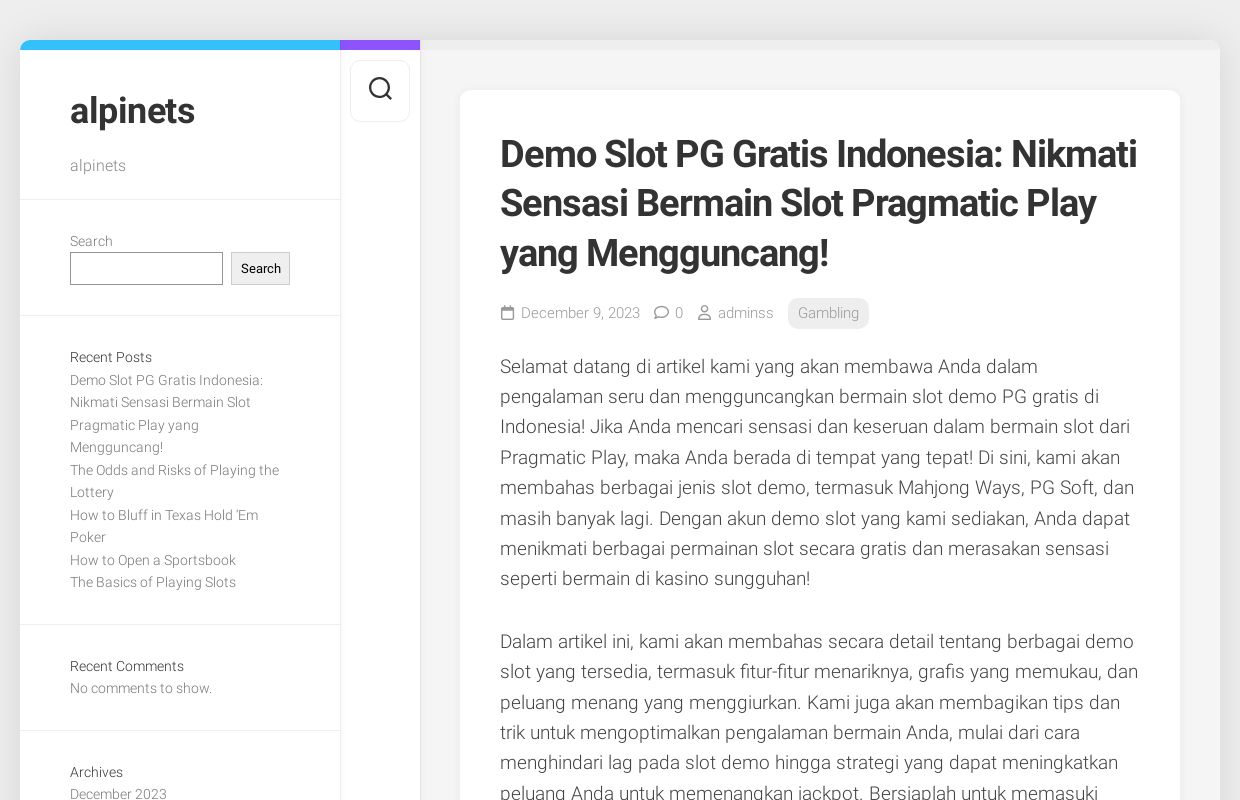Viewport: 1240px width, 800px height.
Task: Click the 'Recent Posts' sidebar heading
Action: 111,357
